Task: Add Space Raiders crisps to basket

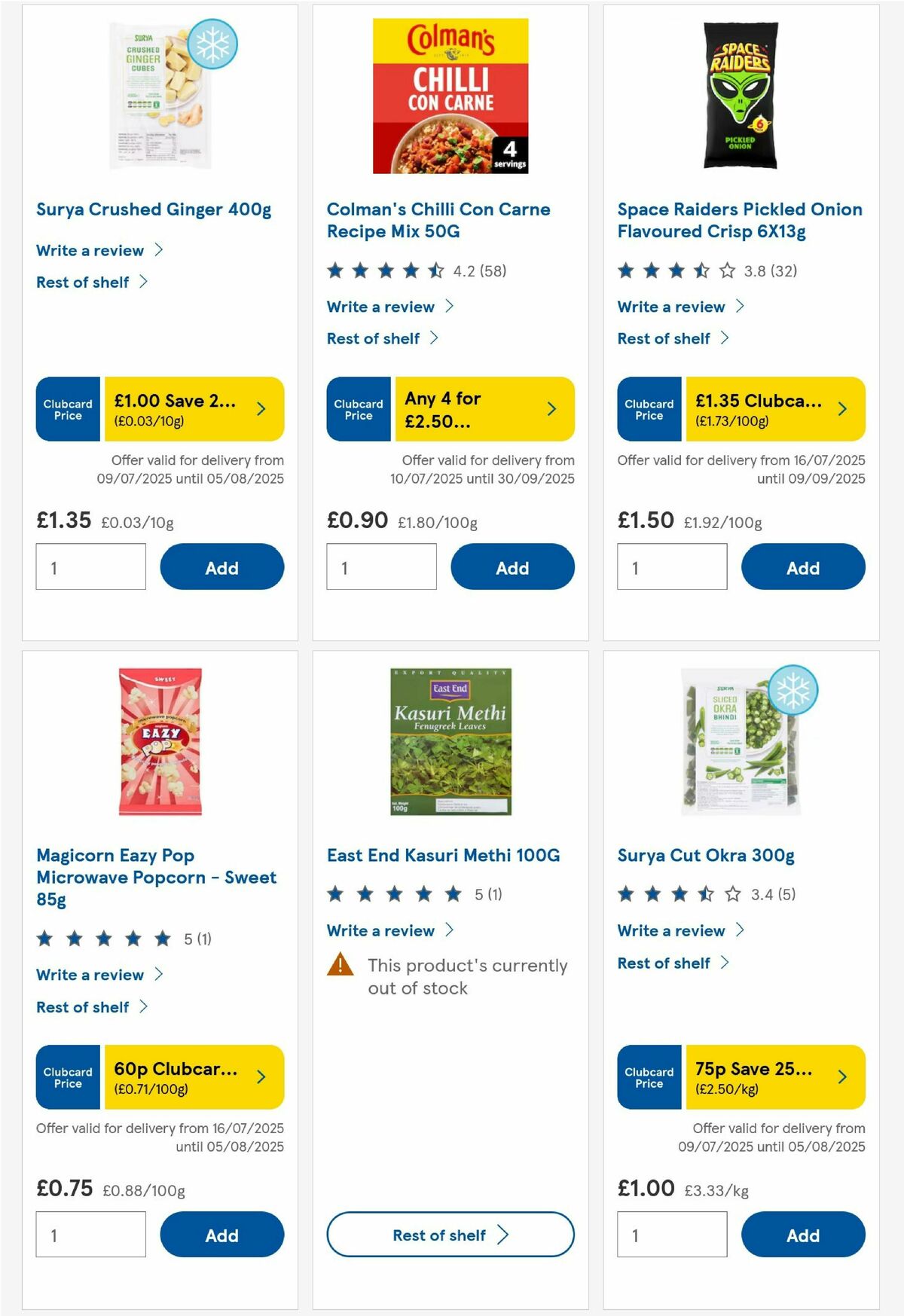Action: pos(803,566)
